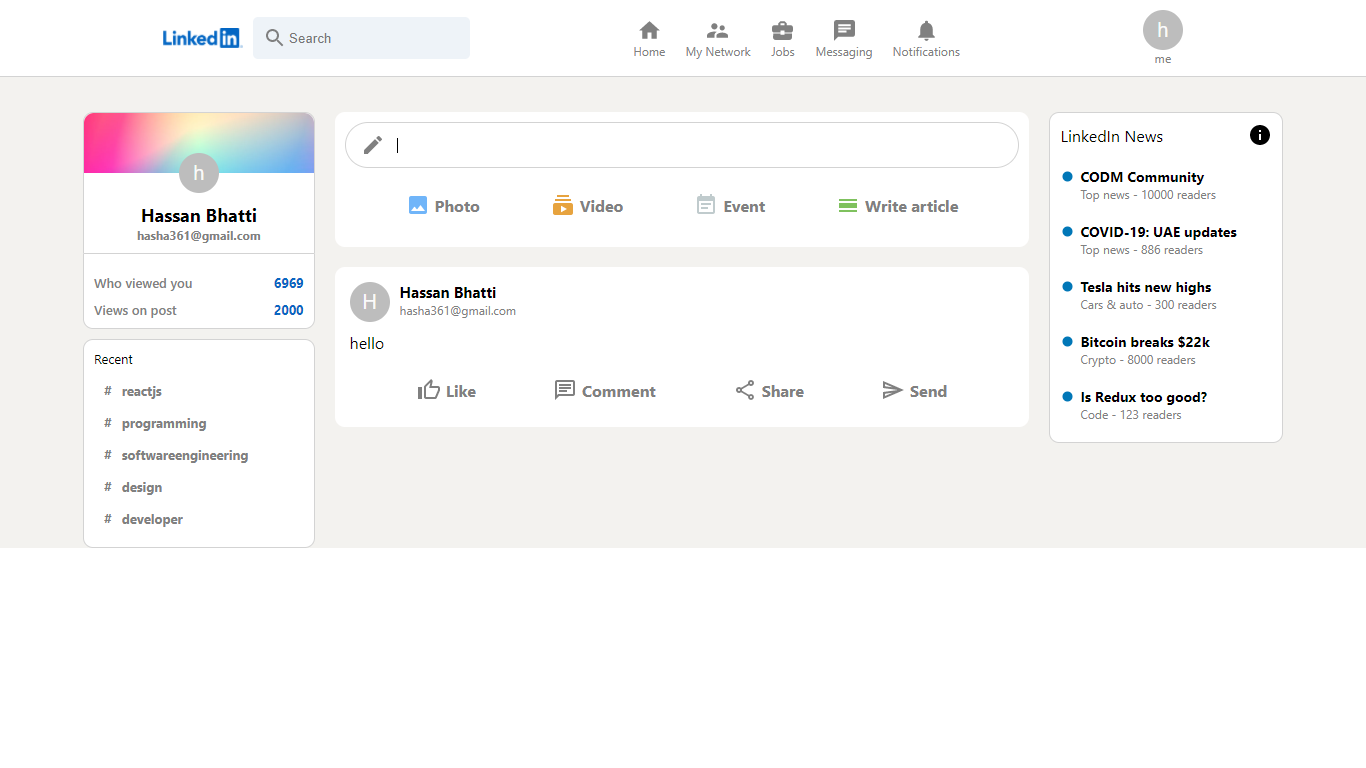This screenshot has height=768, width=1366.
Task: Click the Video icon
Action: click(563, 205)
